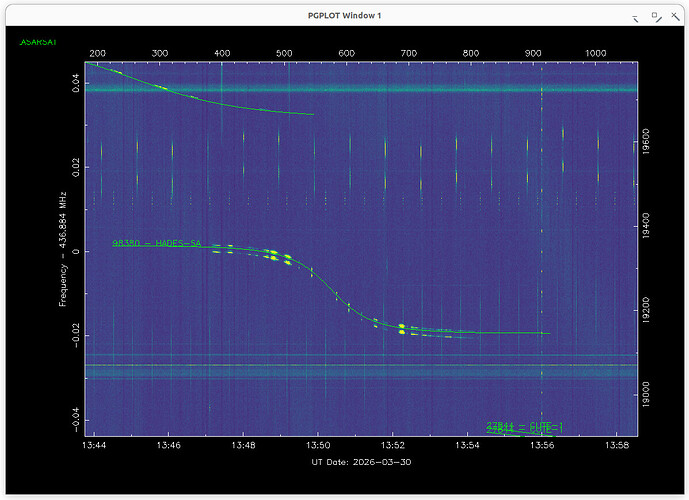The width and height of the screenshot is (689, 500).
Task: Click the -0.02 frequency tick label
Action: [x=78, y=335]
